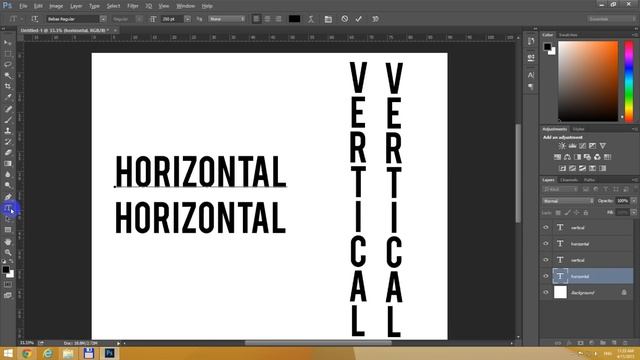Select the Zoom tool in toolbox

pyautogui.click(x=8, y=252)
